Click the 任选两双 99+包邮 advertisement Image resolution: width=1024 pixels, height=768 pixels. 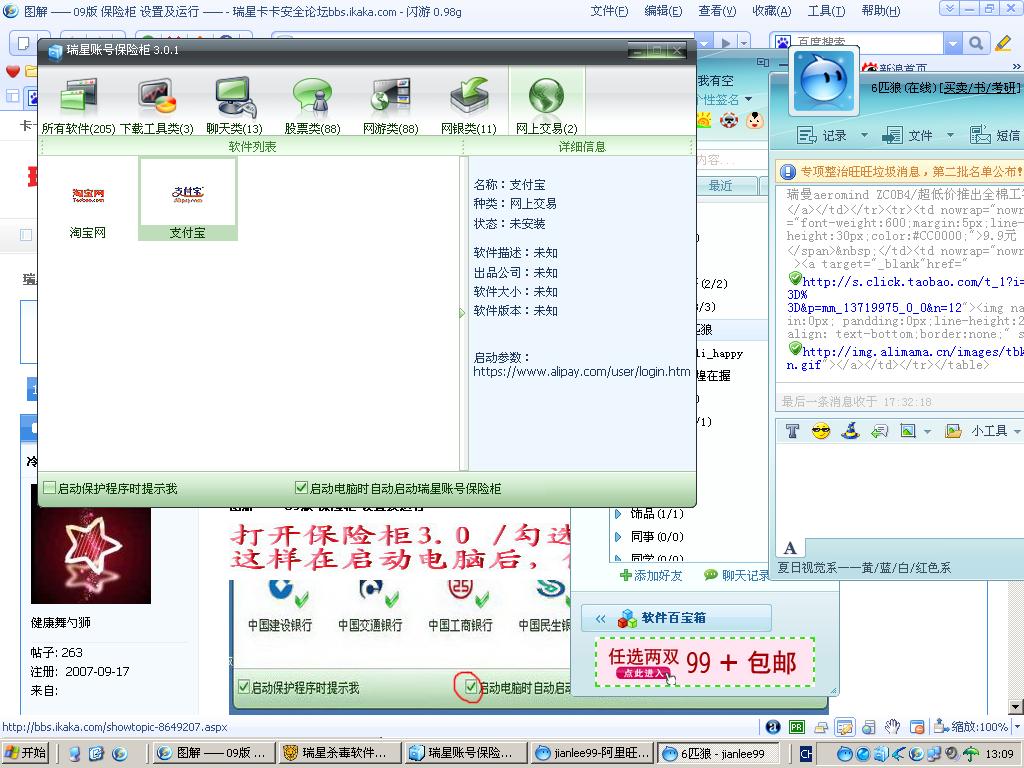click(x=705, y=662)
